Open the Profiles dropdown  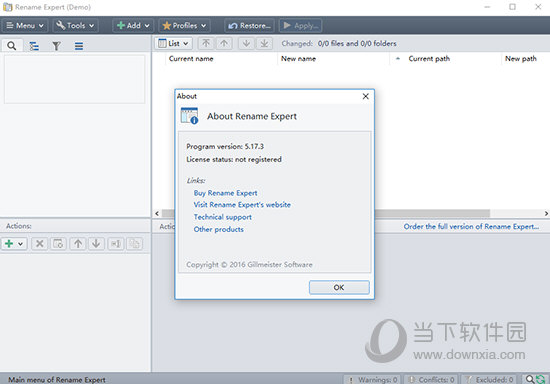pyautogui.click(x=185, y=26)
